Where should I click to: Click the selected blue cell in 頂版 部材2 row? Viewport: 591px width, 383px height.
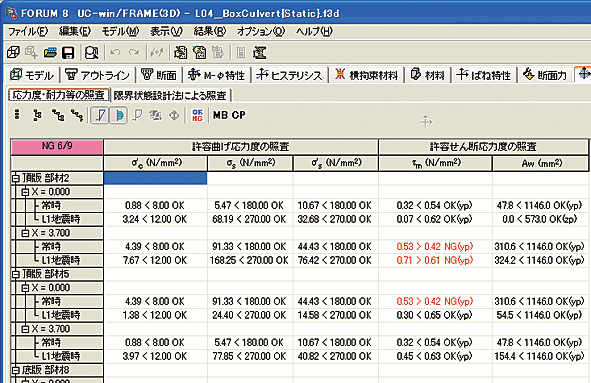(x=155, y=178)
